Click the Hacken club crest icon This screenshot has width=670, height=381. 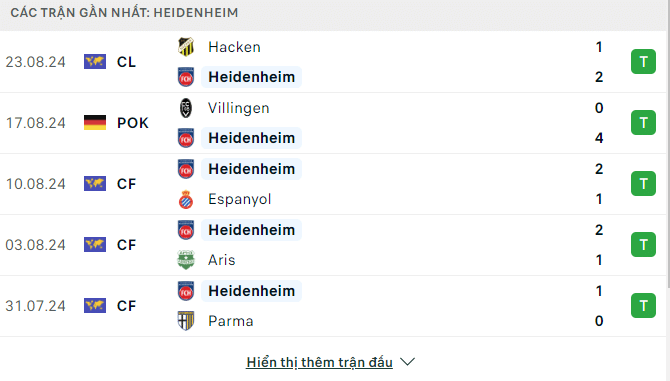pos(186,47)
